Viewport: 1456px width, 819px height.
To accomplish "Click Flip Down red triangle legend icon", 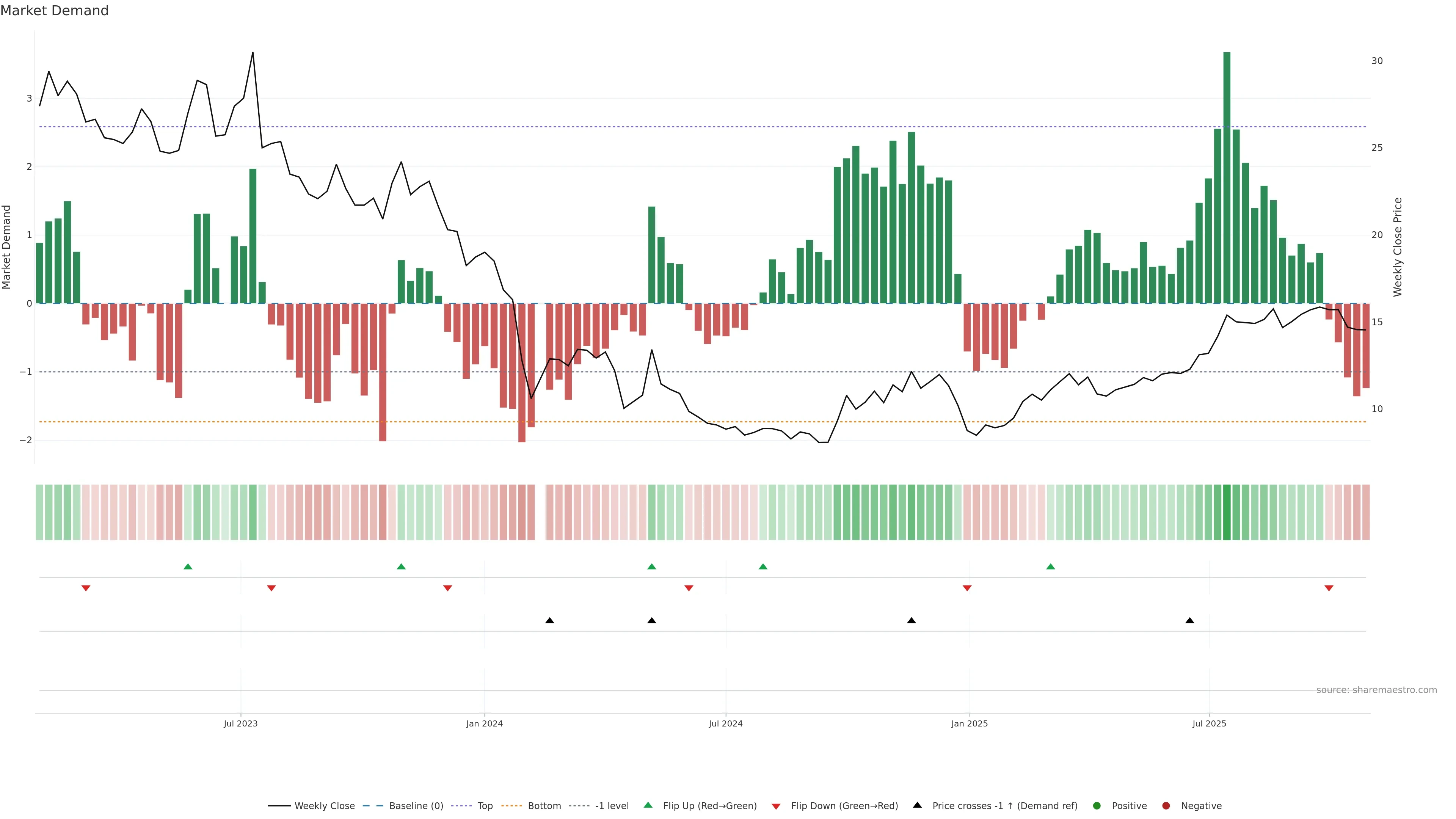I will tap(776, 806).
